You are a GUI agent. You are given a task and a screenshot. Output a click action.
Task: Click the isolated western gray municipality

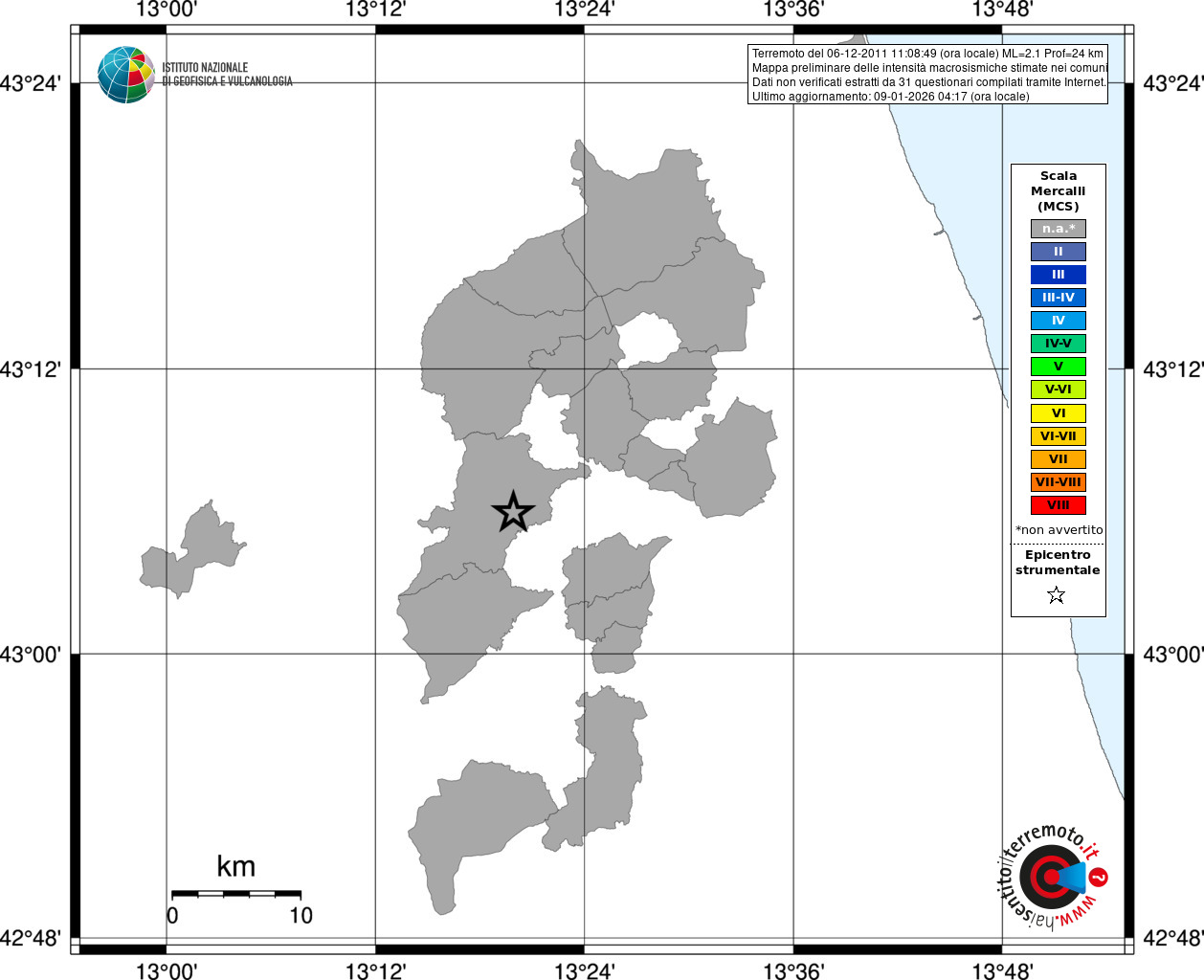click(x=192, y=549)
